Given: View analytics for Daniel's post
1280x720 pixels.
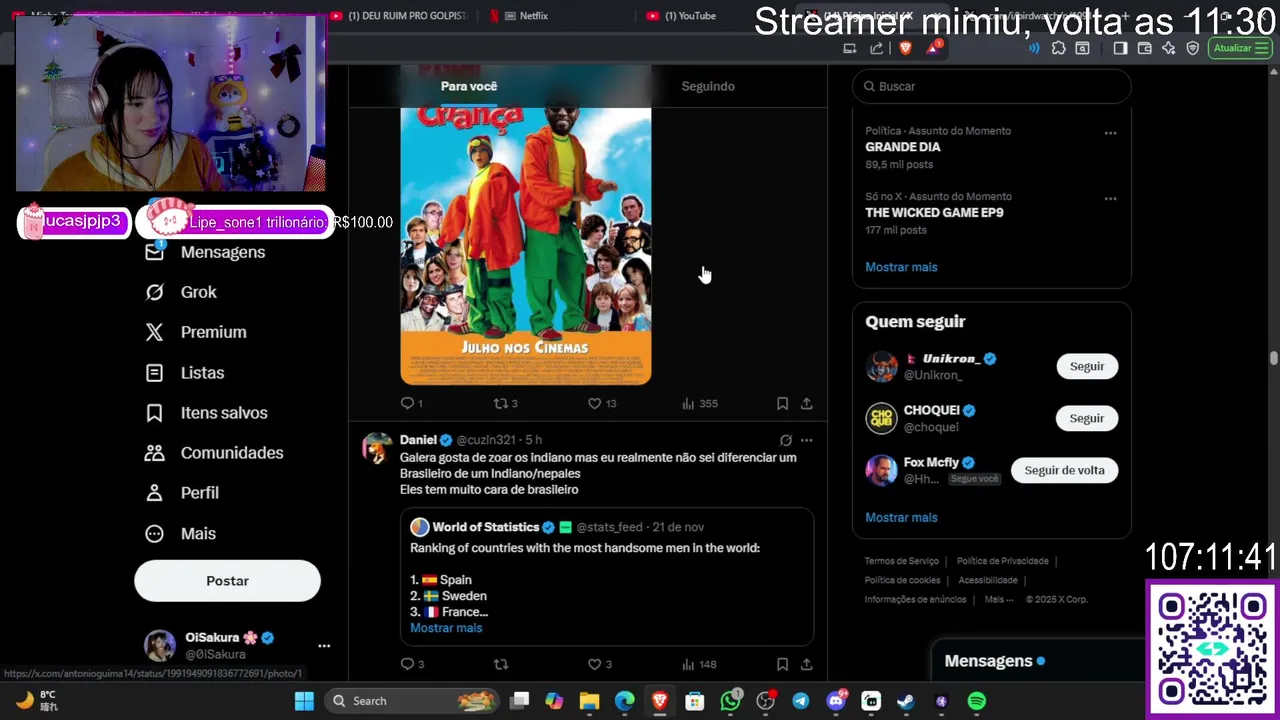Looking at the screenshot, I should coord(699,664).
